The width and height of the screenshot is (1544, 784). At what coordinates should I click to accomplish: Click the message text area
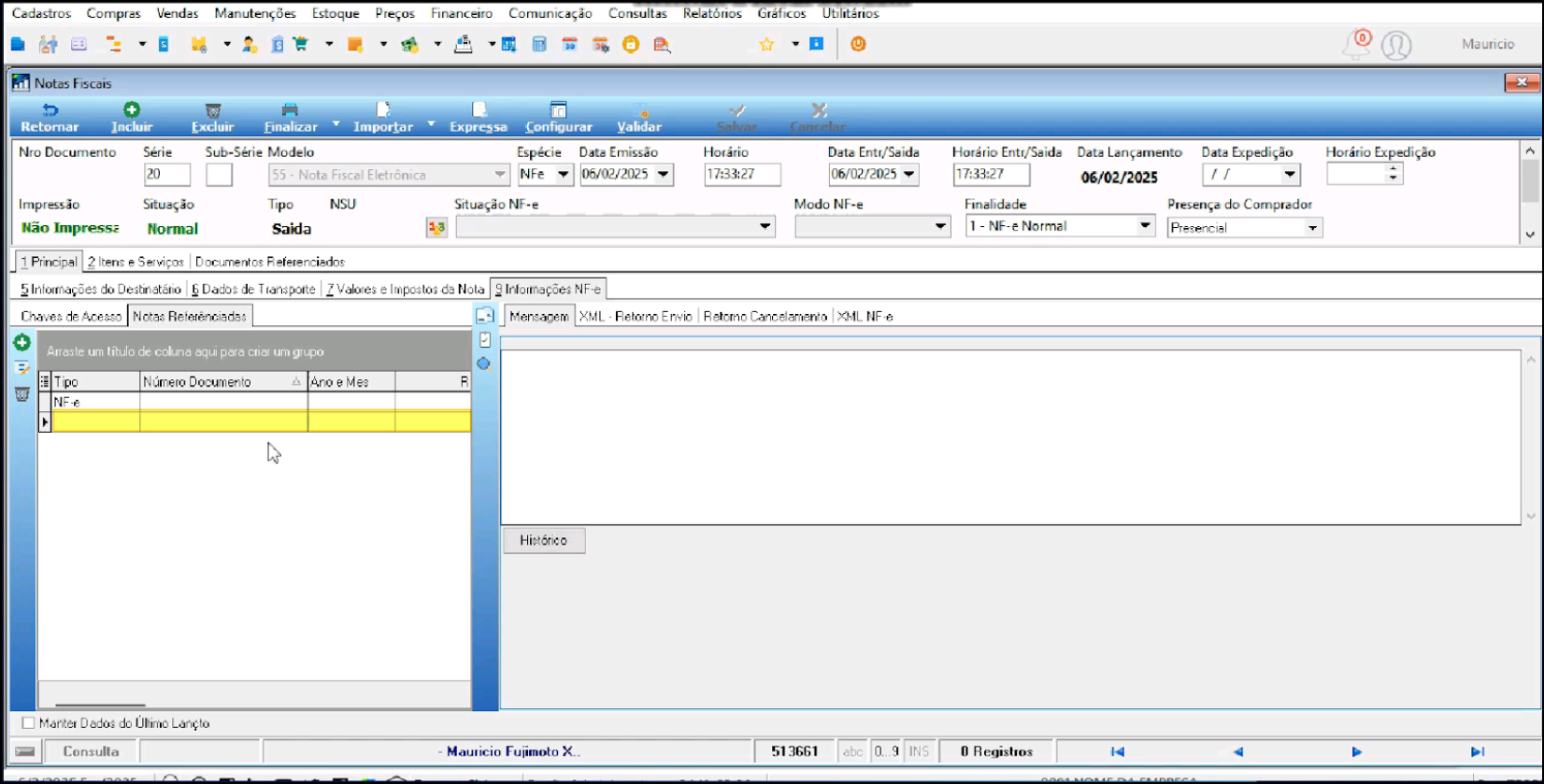[x=1011, y=436]
